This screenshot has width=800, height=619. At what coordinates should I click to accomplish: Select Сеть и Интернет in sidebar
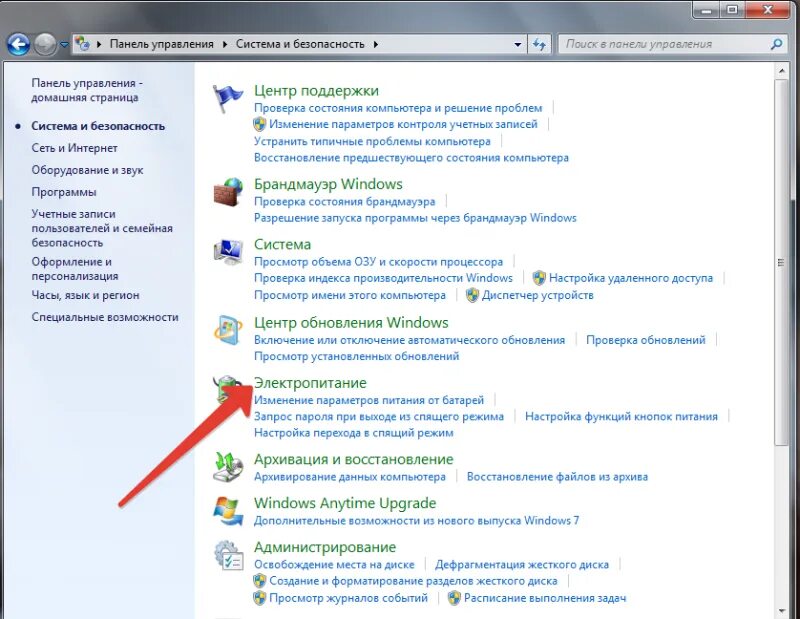(x=74, y=148)
